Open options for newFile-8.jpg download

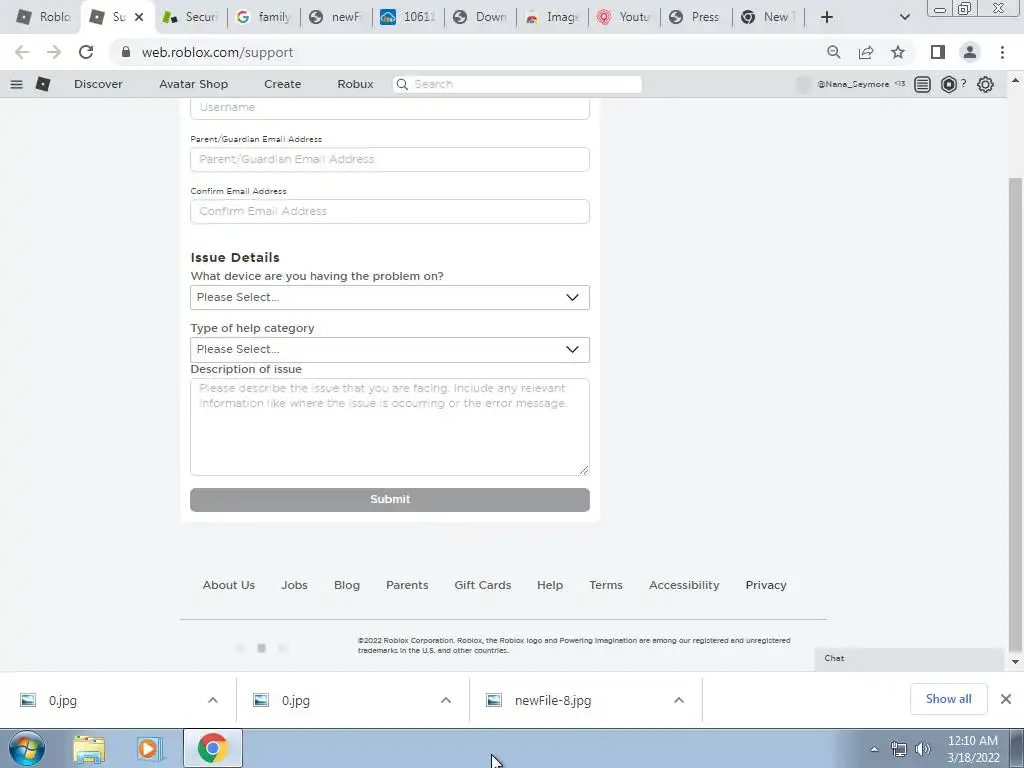pos(679,700)
